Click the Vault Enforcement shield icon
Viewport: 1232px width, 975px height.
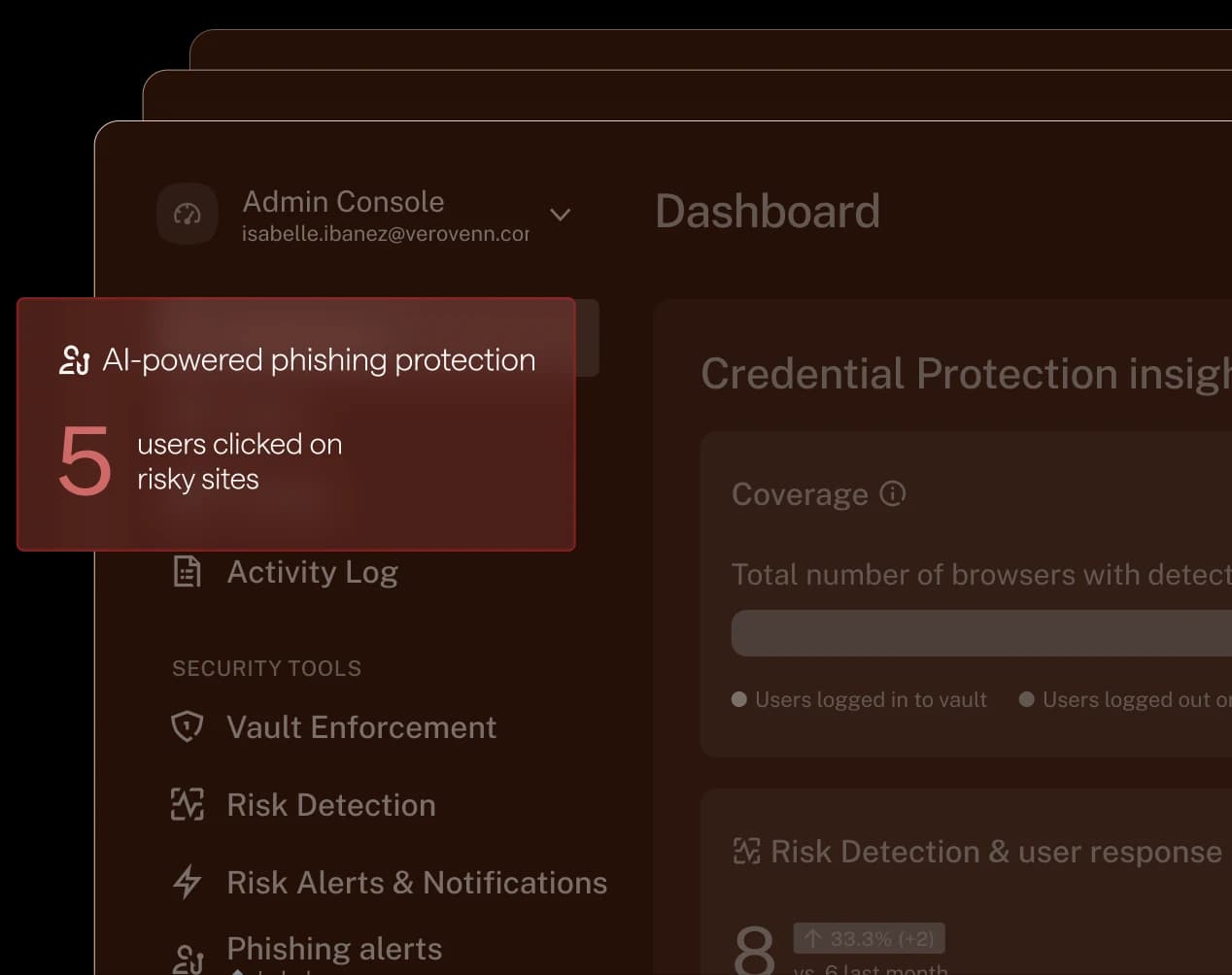[187, 726]
